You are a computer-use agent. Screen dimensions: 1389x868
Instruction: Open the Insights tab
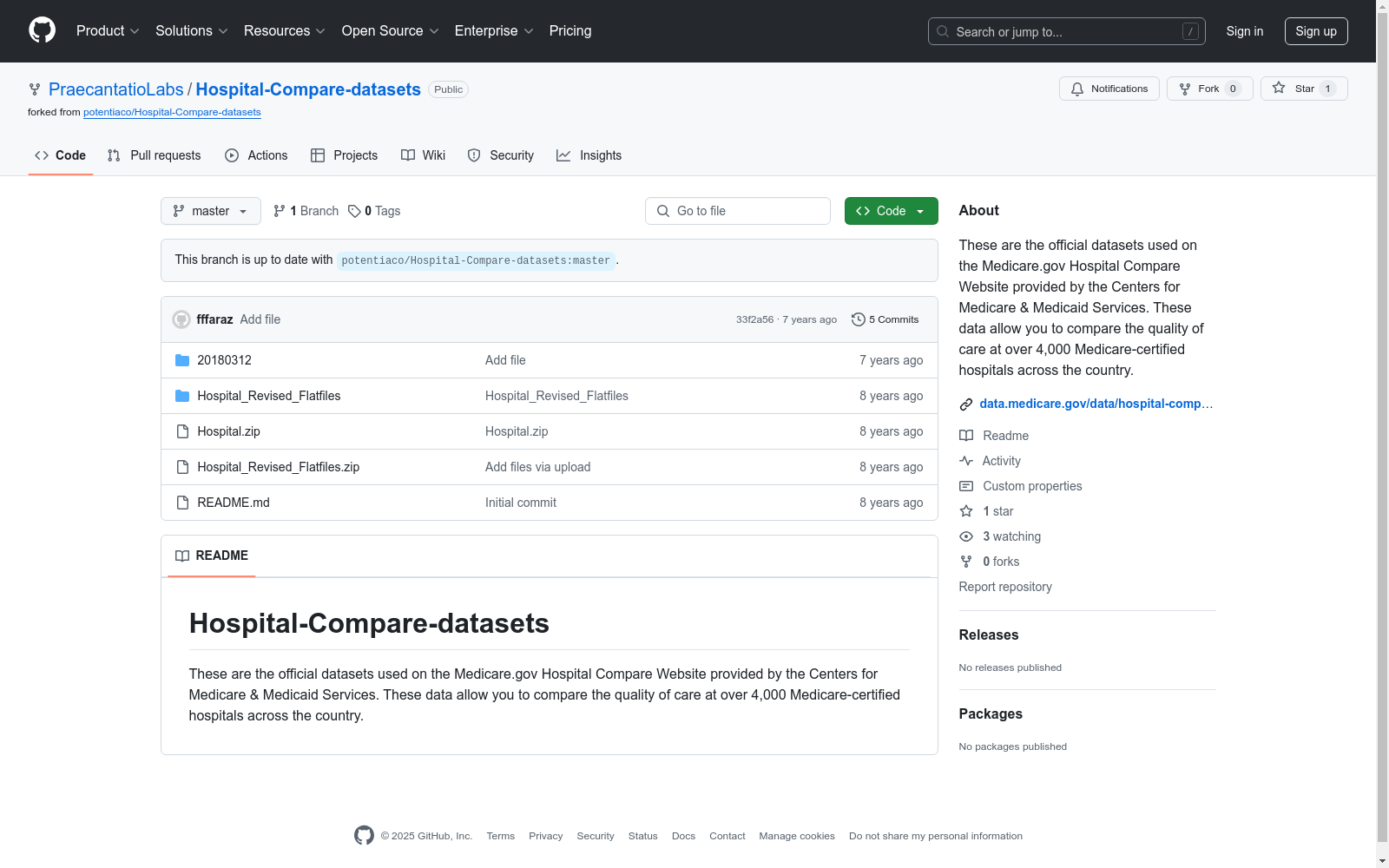point(589,155)
